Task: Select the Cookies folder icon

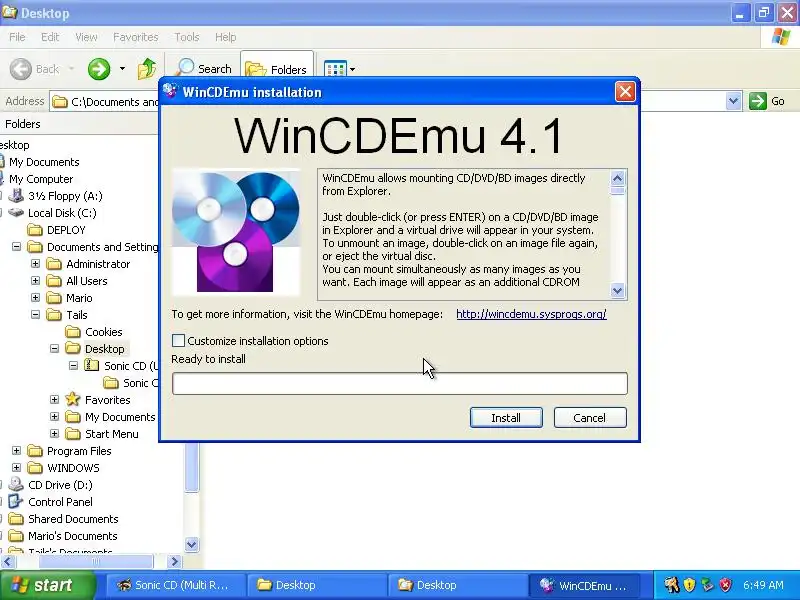Action: click(73, 332)
